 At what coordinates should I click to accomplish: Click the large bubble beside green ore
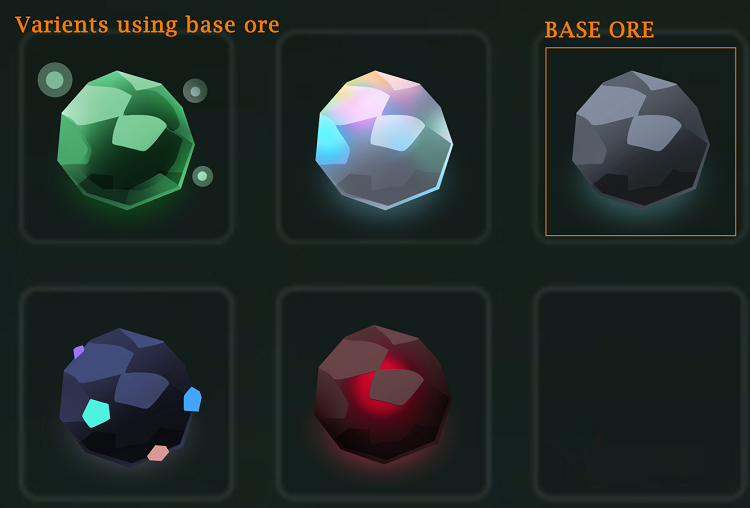coord(55,80)
